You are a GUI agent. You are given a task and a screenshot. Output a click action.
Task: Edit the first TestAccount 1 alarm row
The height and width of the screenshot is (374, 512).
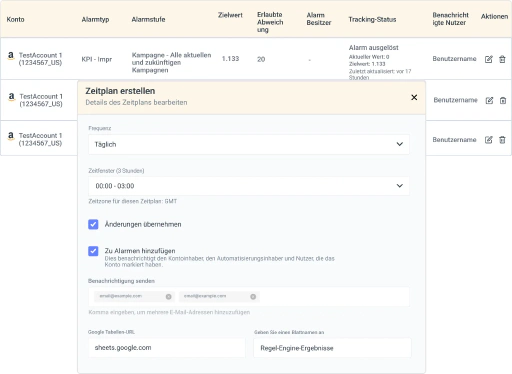[x=489, y=59]
